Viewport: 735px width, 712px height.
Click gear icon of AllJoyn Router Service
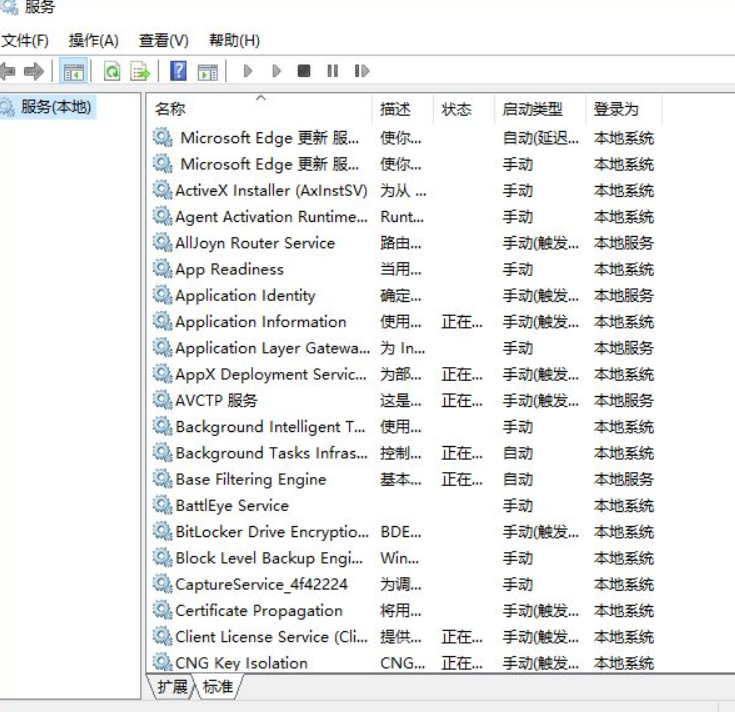click(x=163, y=242)
